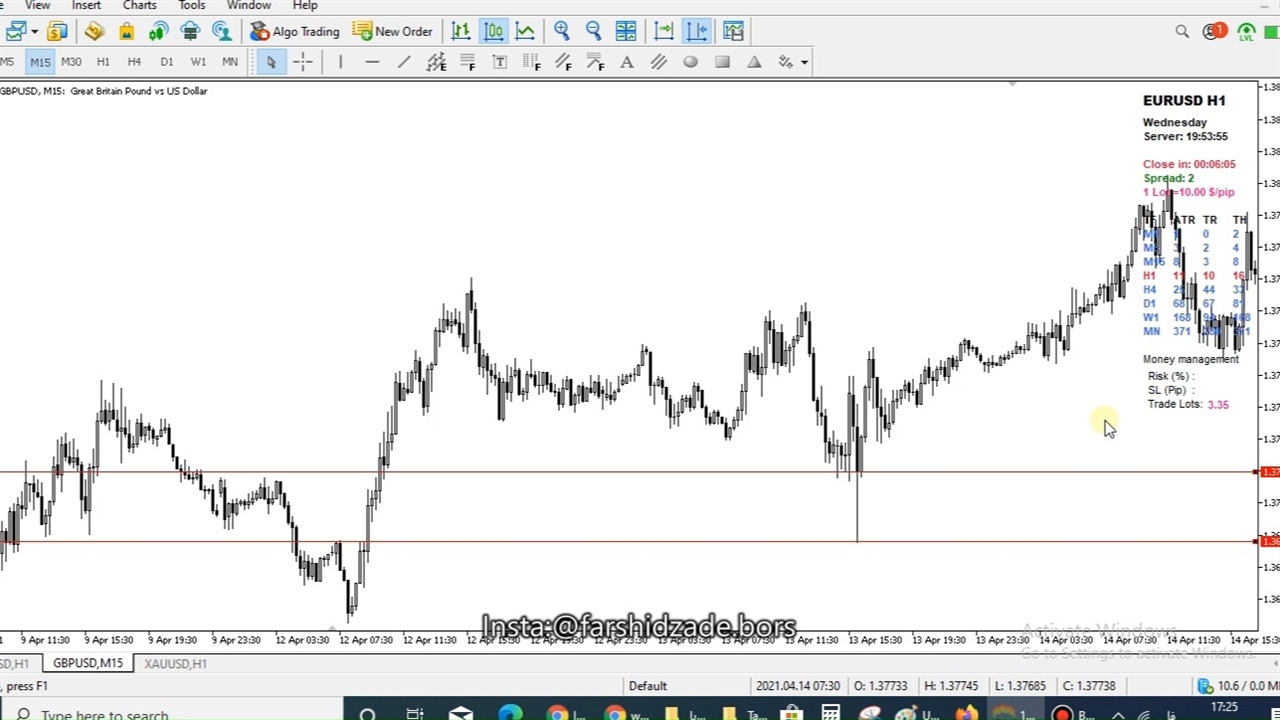Viewport: 1280px width, 720px height.
Task: Click the upper red horizontal price line
Action: point(600,472)
